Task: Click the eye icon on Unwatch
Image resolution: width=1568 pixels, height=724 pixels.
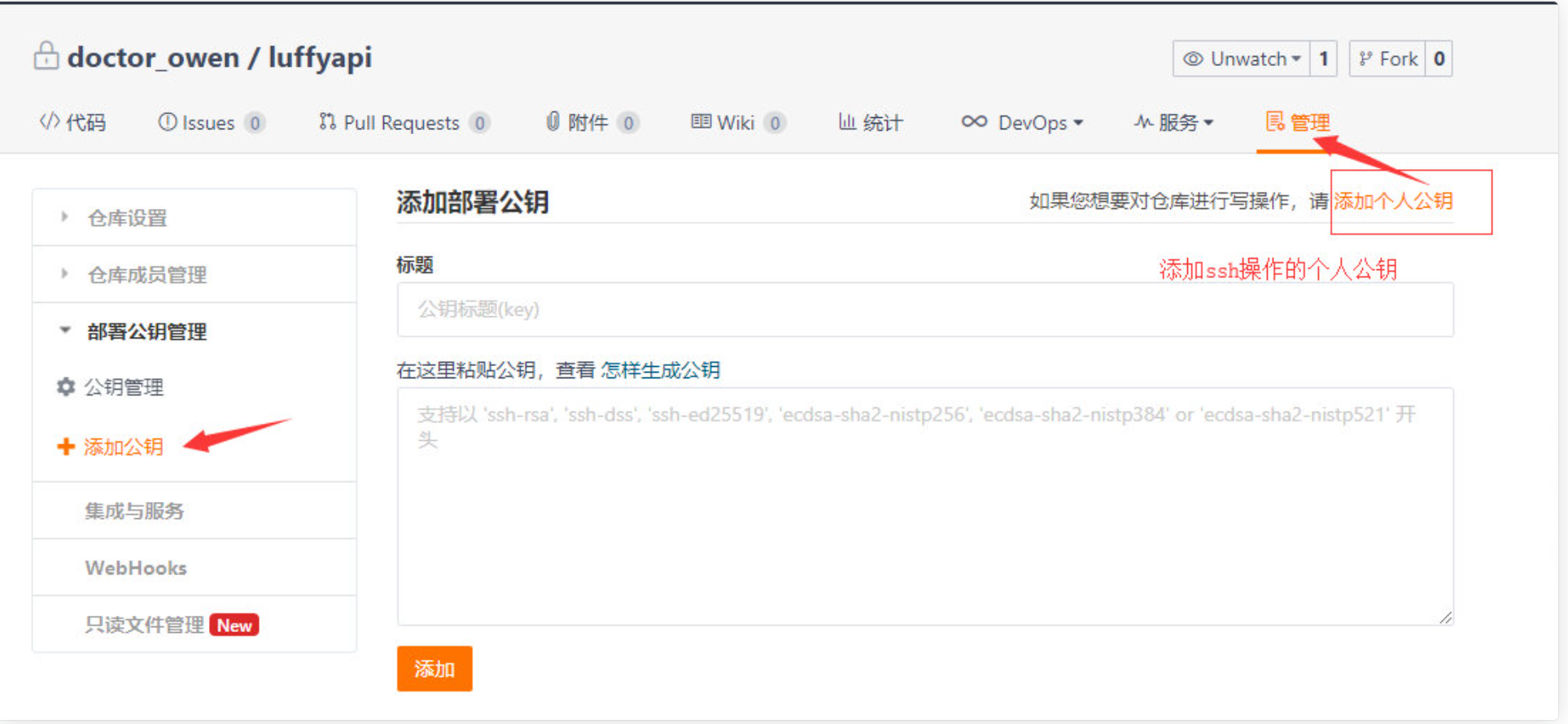Action: pos(1193,59)
